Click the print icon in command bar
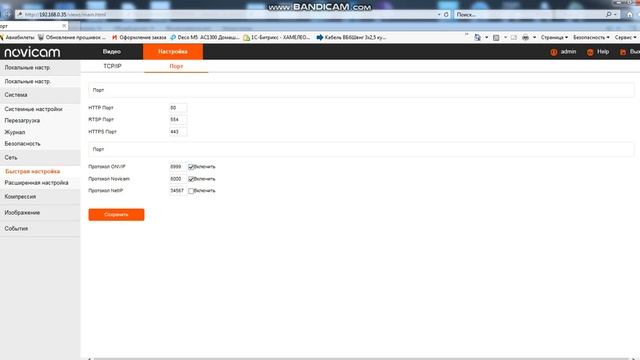The width and height of the screenshot is (640, 360). pos(525,37)
